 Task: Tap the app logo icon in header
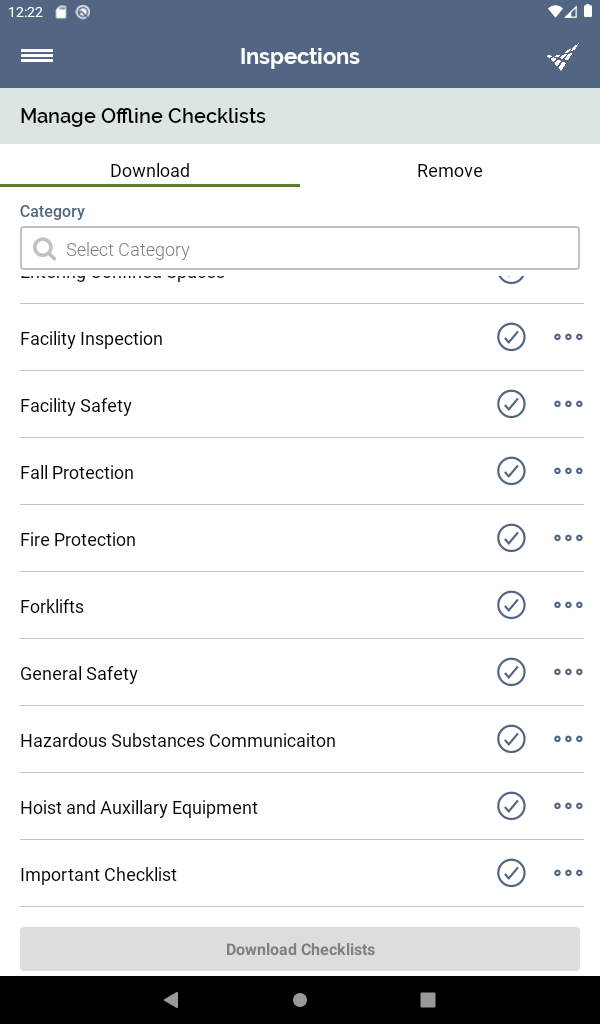[x=563, y=56]
